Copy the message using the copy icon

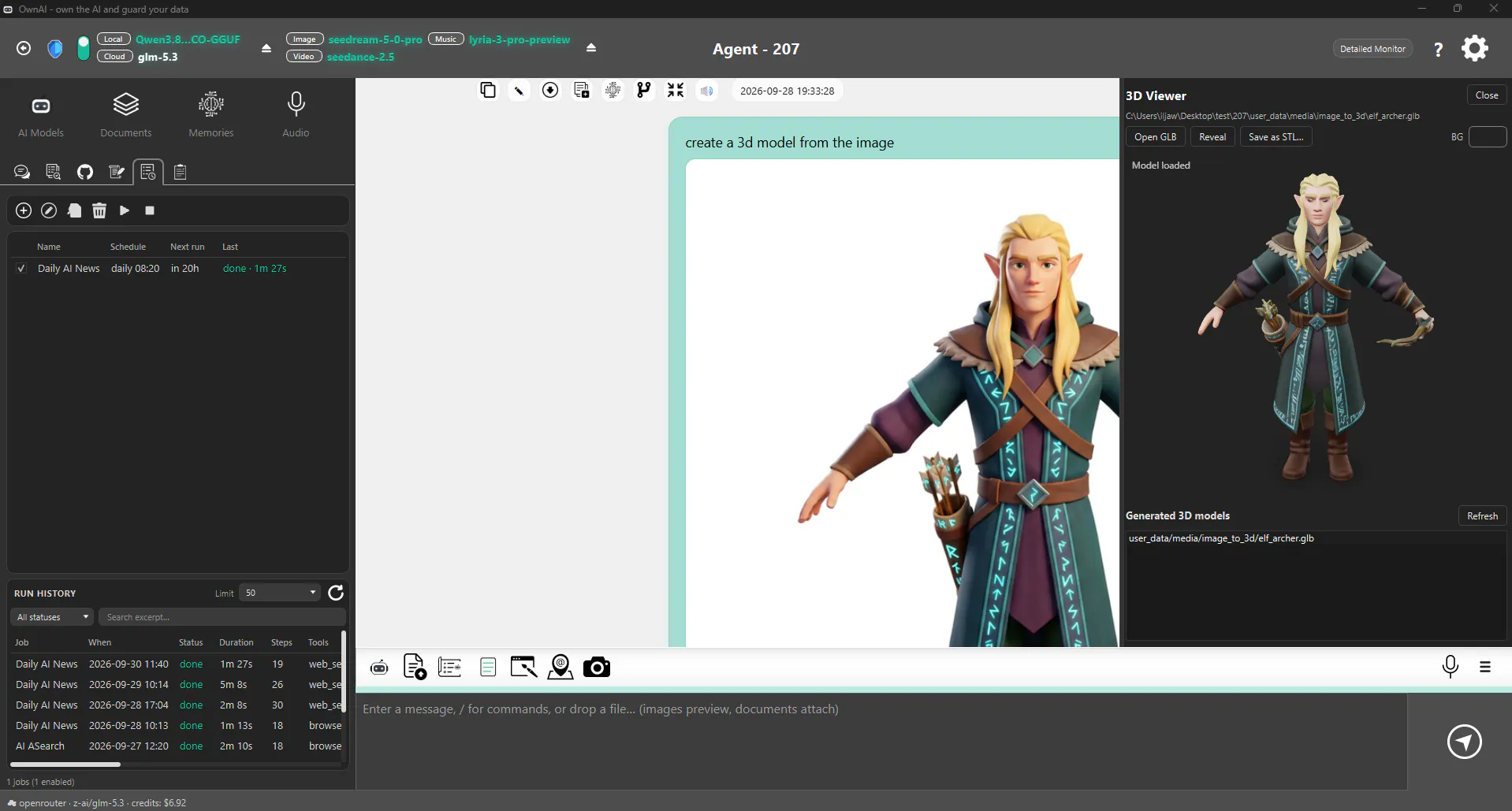[488, 90]
